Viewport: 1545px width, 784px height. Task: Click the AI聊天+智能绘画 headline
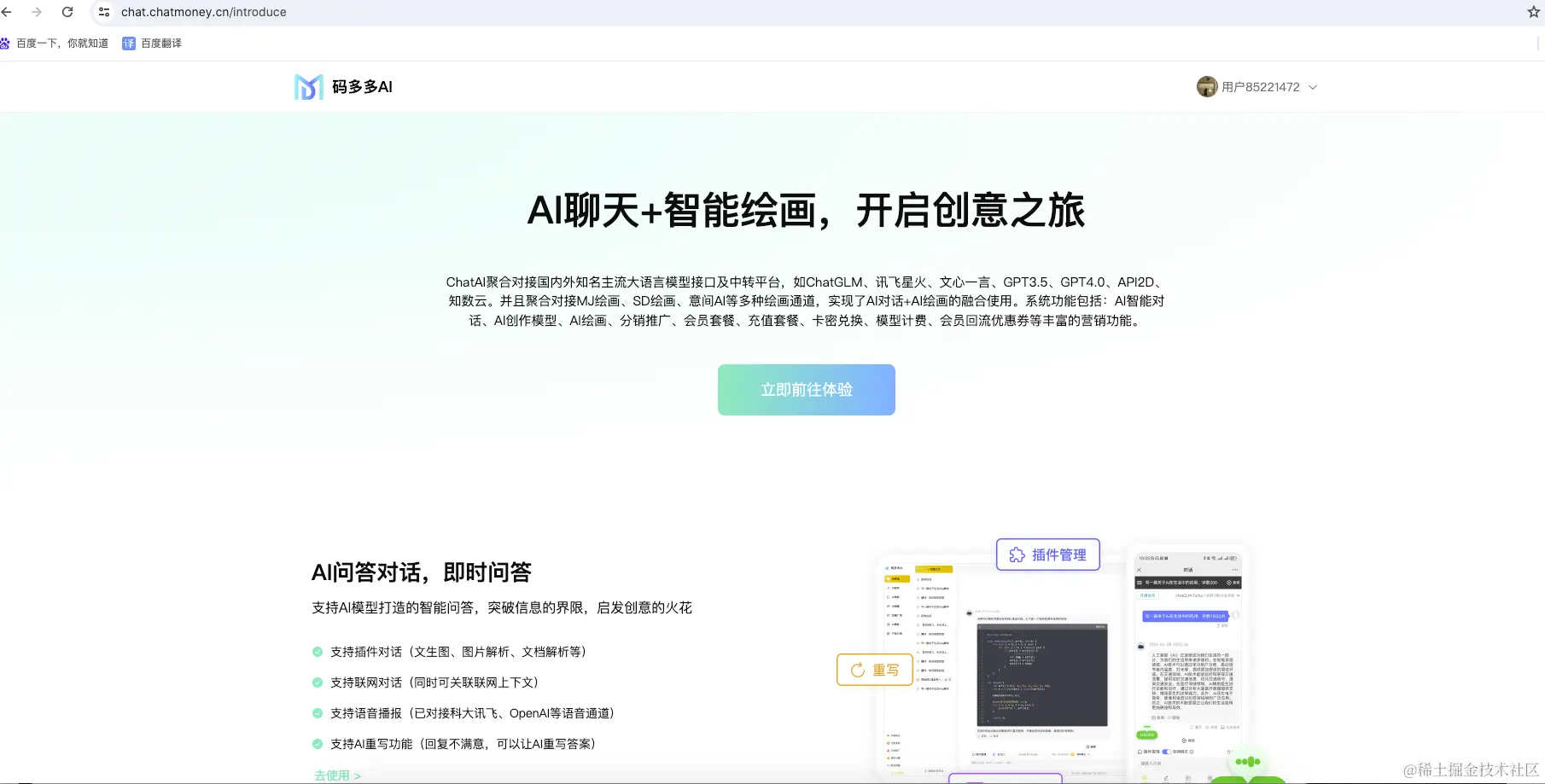click(806, 211)
